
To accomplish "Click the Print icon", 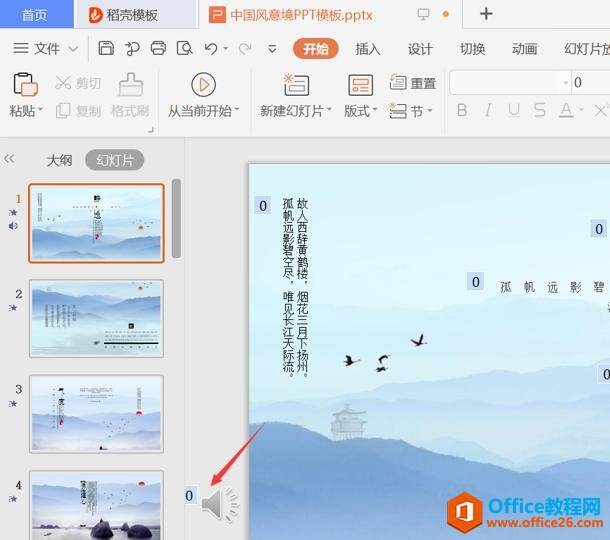I will click(158, 49).
